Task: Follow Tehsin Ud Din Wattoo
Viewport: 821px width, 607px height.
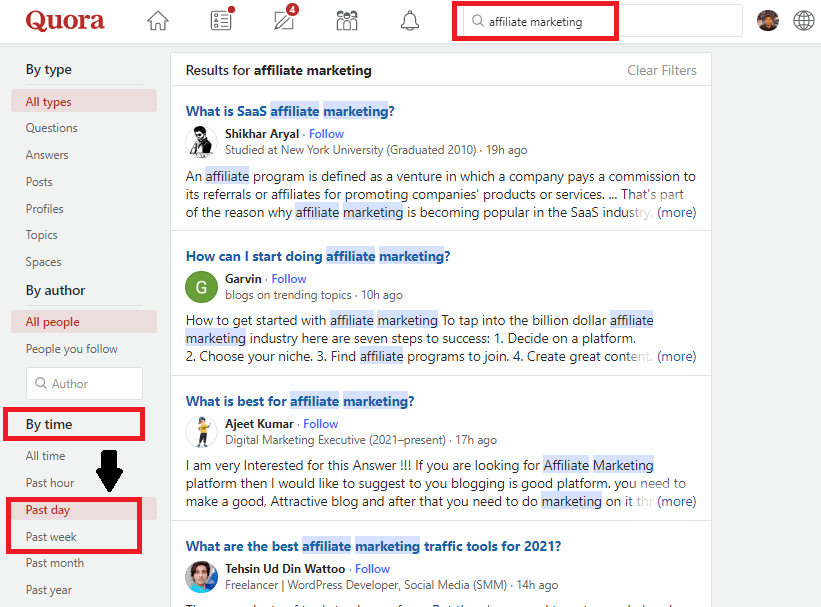Action: tap(372, 569)
